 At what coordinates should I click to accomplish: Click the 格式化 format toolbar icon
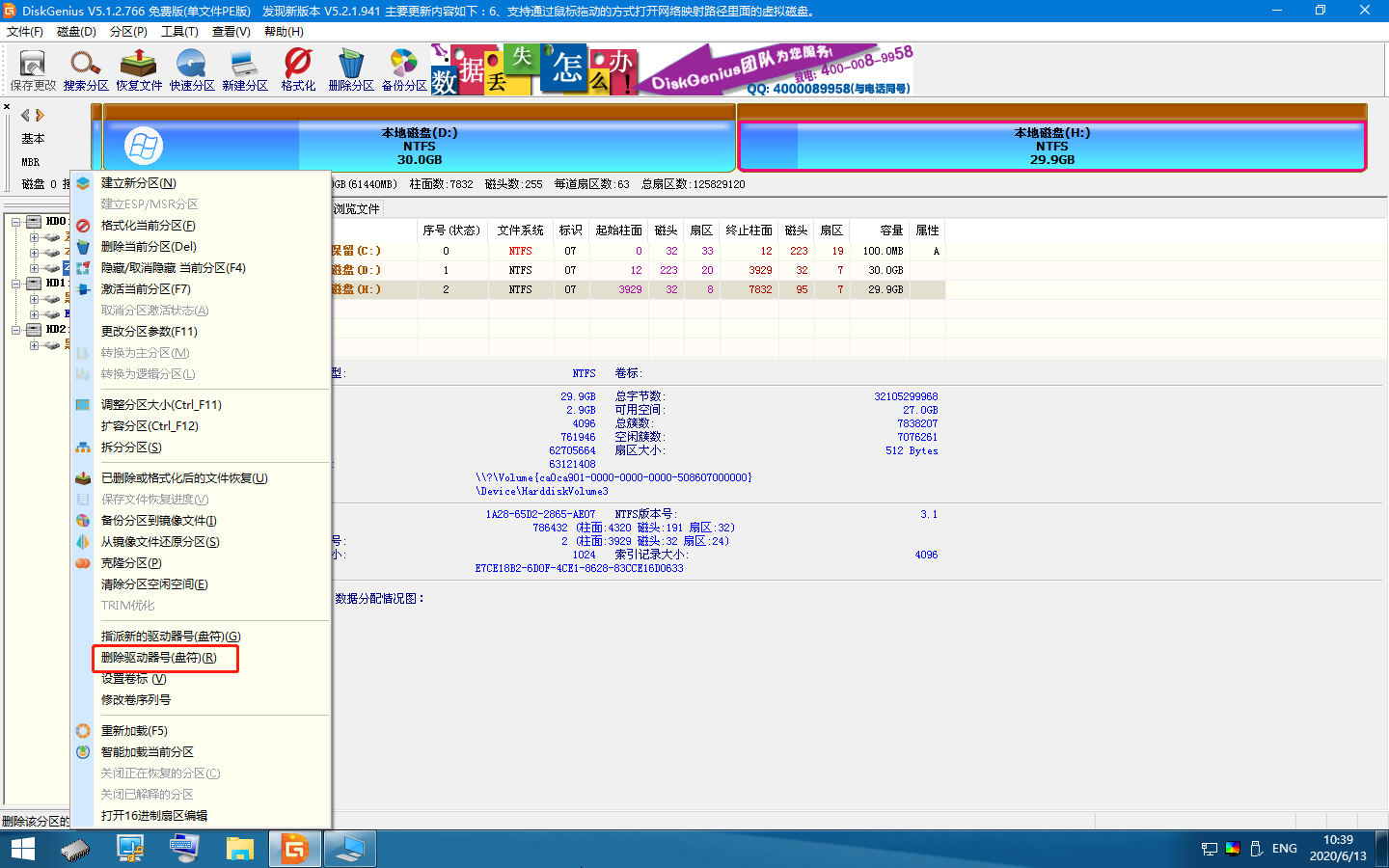pyautogui.click(x=298, y=69)
